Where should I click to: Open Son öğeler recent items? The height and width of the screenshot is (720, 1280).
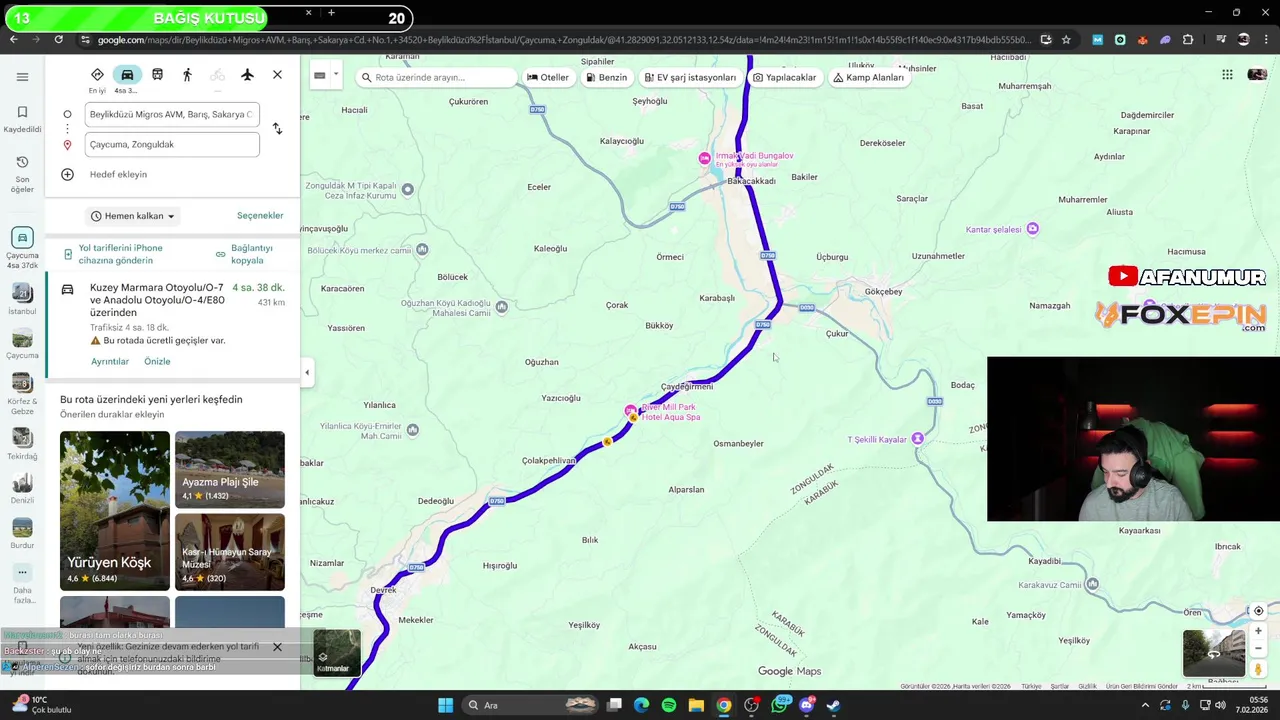click(x=22, y=174)
